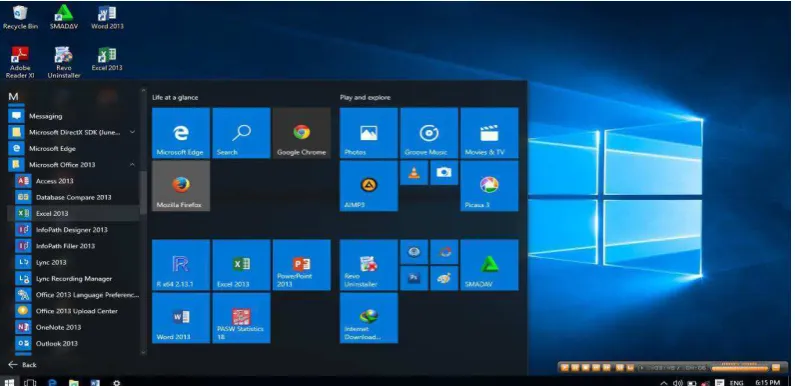Open the Groove Music tile
This screenshot has height=386, width=795.
(x=429, y=133)
